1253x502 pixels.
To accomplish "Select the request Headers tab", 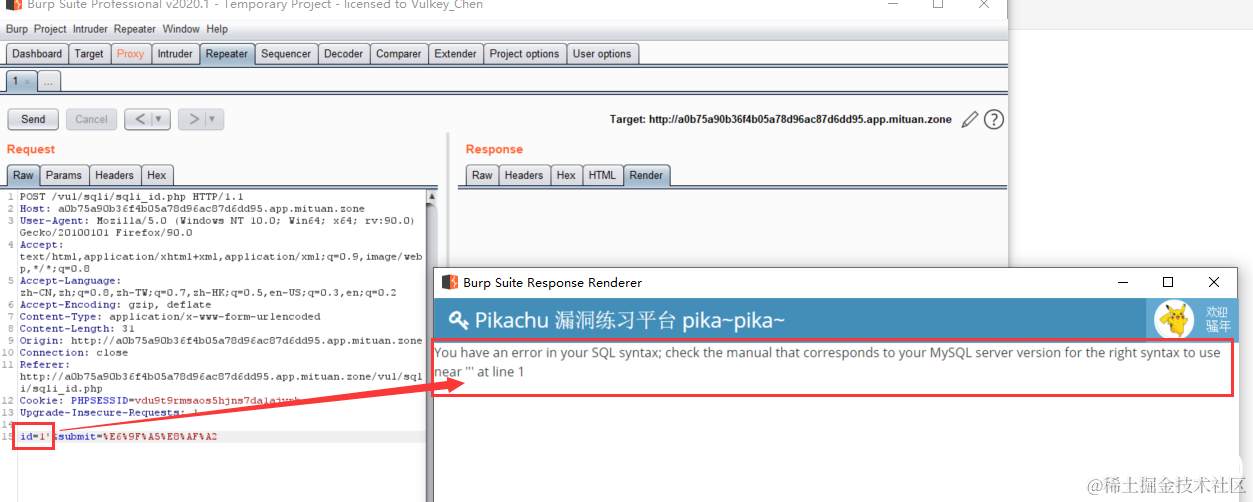I will pos(115,175).
